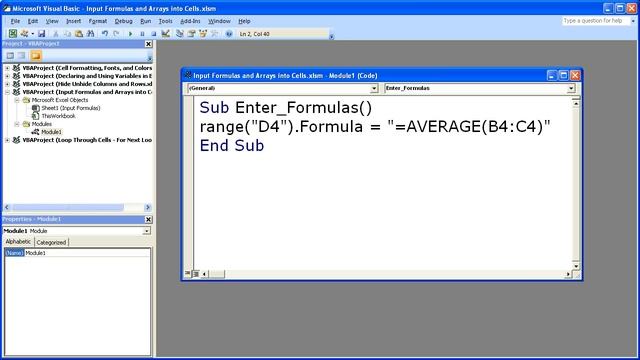This screenshot has width=640, height=360.
Task: Open the Insert menu
Action: (x=73, y=21)
